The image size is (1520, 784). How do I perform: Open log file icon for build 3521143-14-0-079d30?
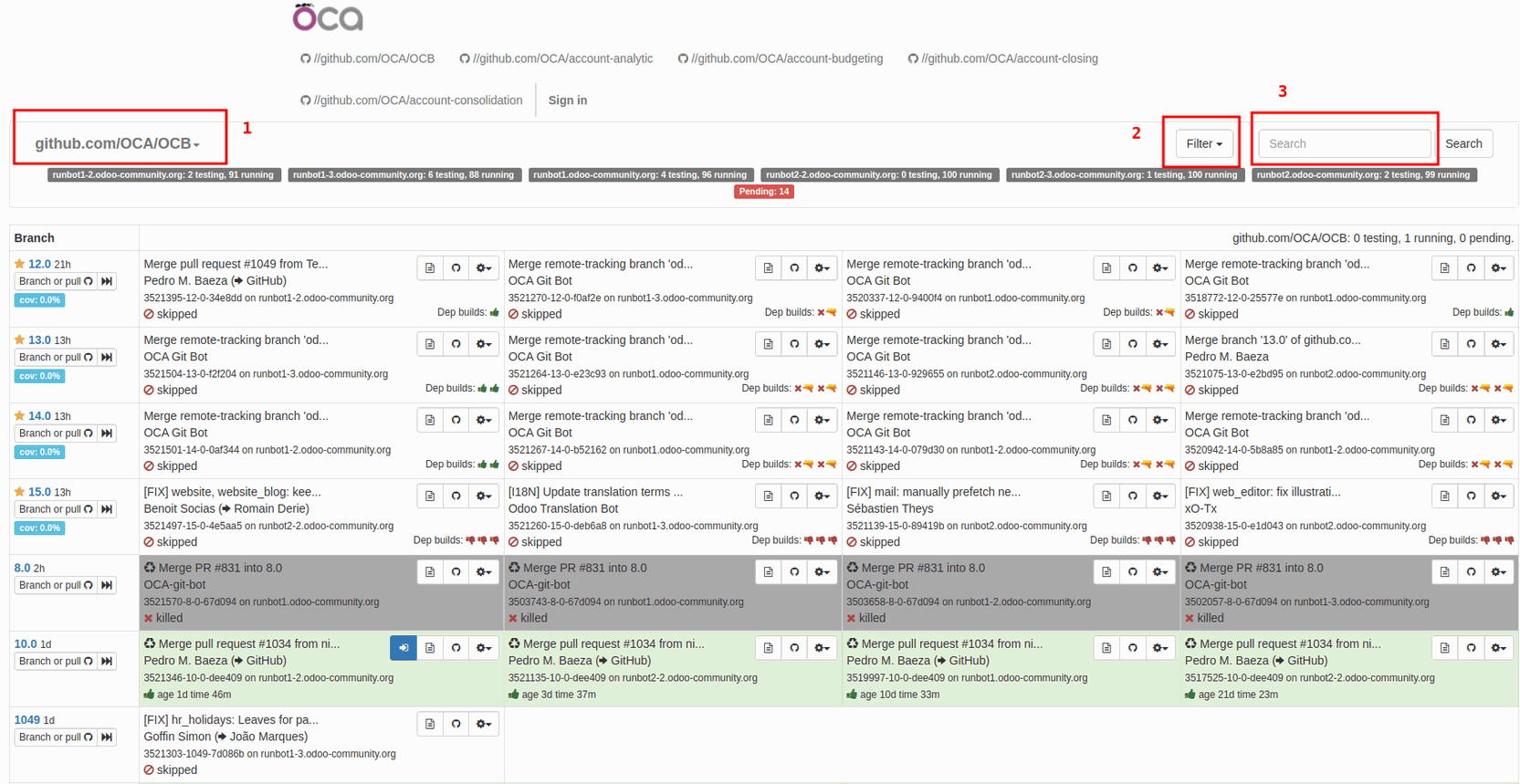1106,420
